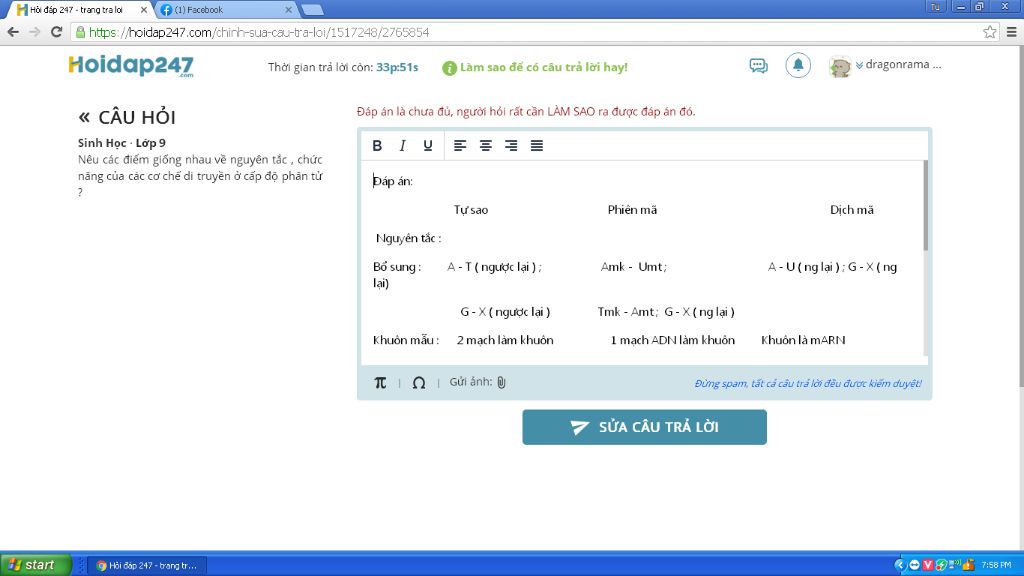
Task: Click the dragonrama user avatar
Action: (840, 67)
